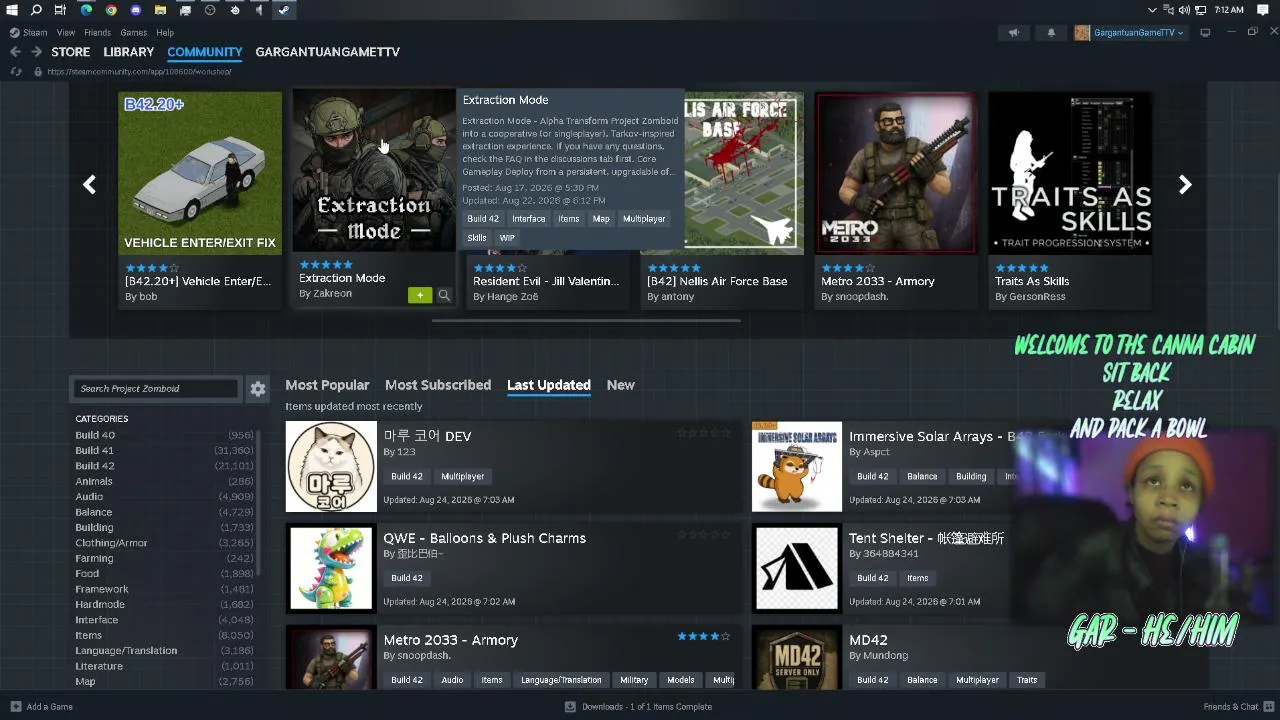Open workshop search settings gear
This screenshot has height=720, width=1280.
[258, 389]
